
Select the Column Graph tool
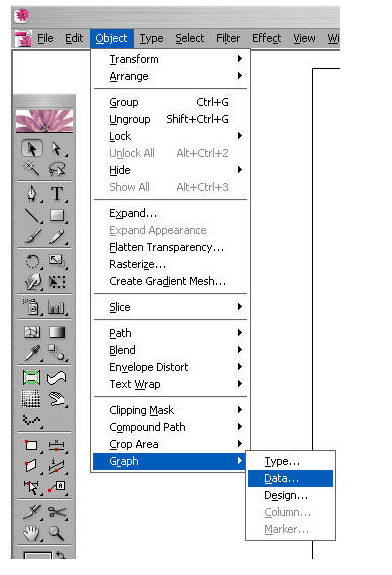click(57, 307)
